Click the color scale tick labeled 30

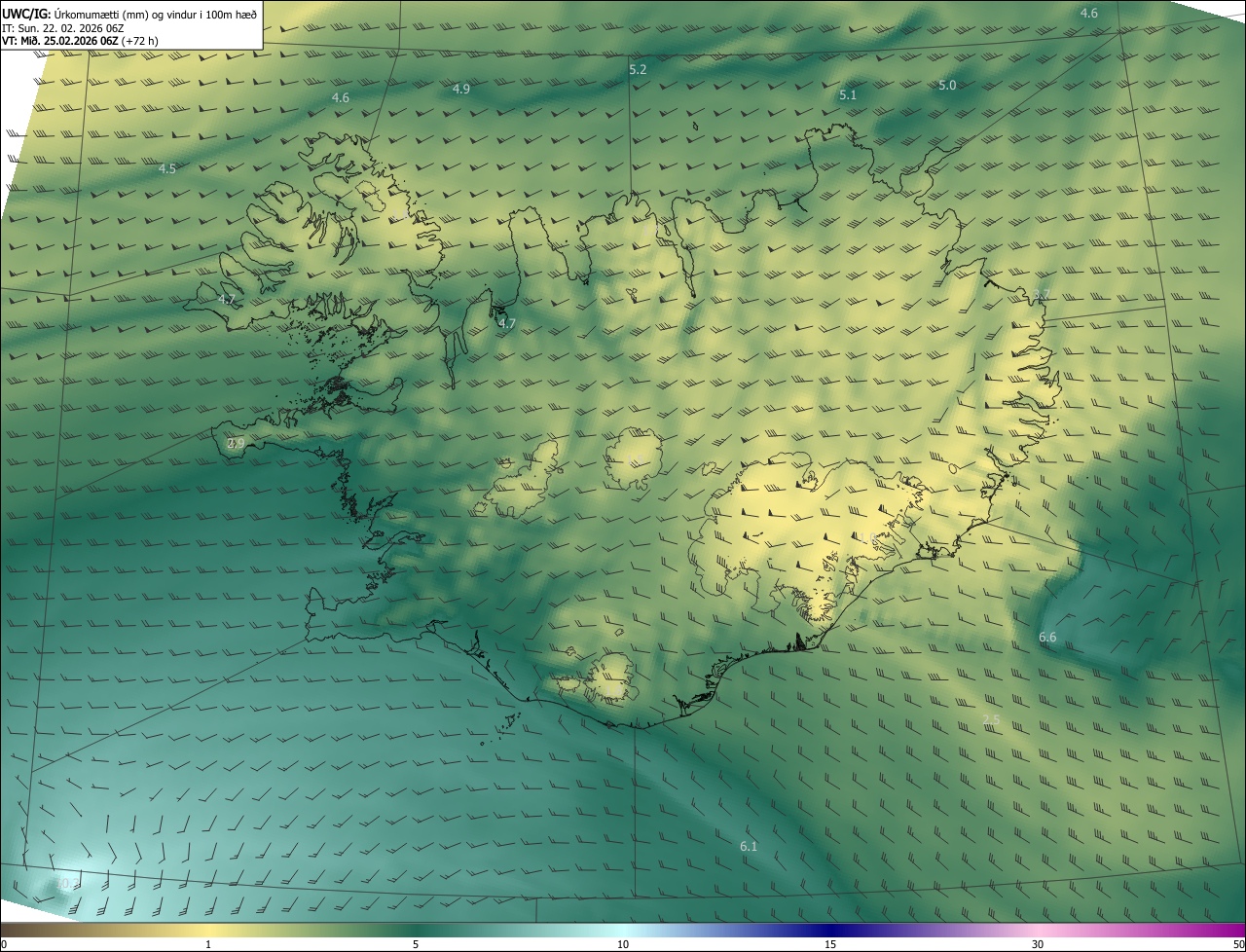tap(1038, 944)
